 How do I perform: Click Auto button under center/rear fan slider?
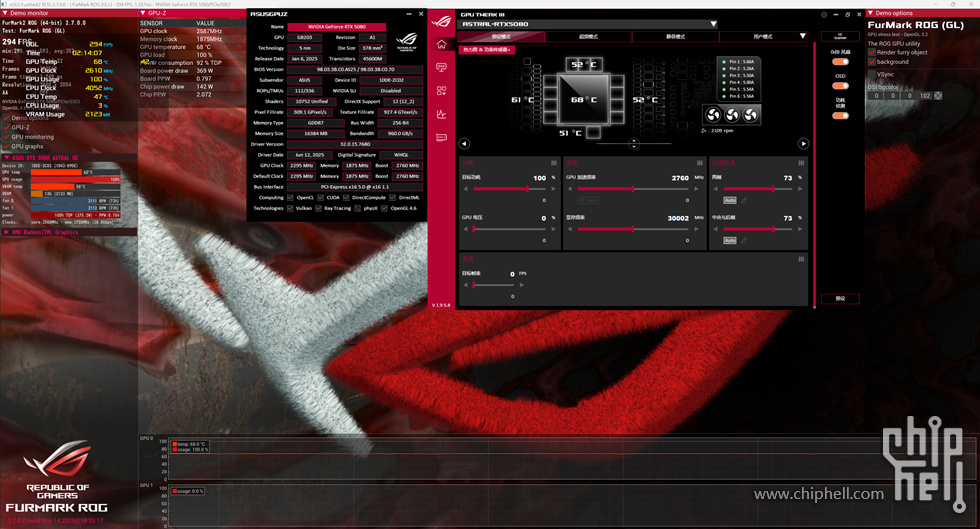click(x=729, y=240)
